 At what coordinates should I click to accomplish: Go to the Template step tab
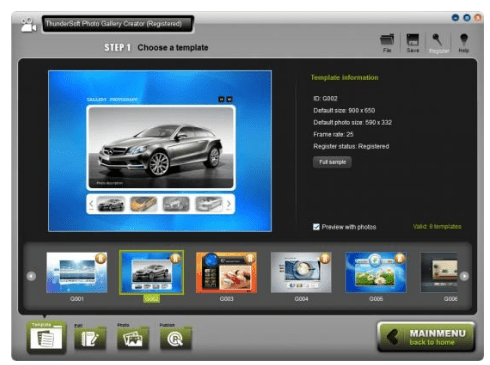46,337
